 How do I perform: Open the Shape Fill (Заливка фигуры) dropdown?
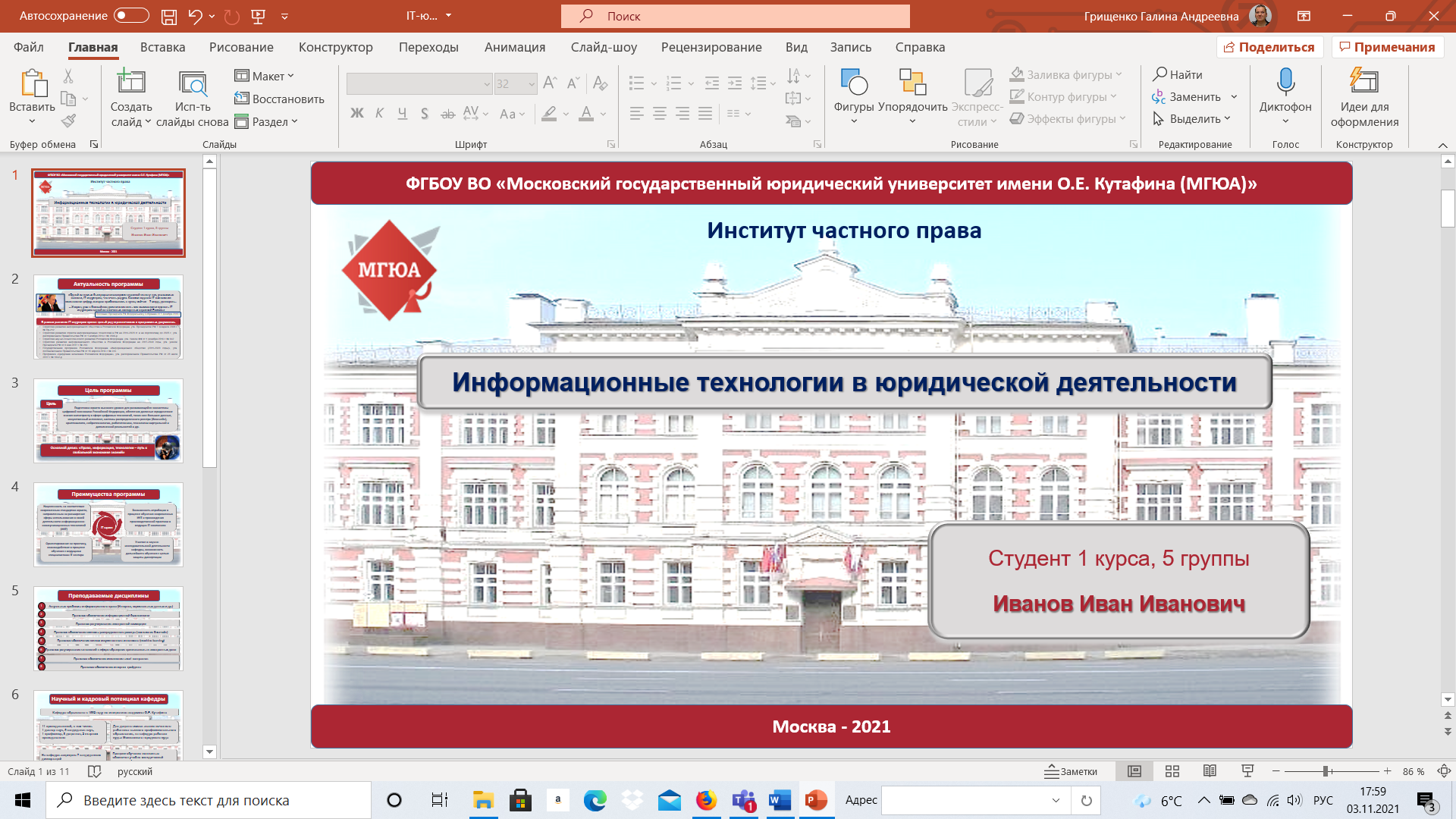(x=1065, y=74)
